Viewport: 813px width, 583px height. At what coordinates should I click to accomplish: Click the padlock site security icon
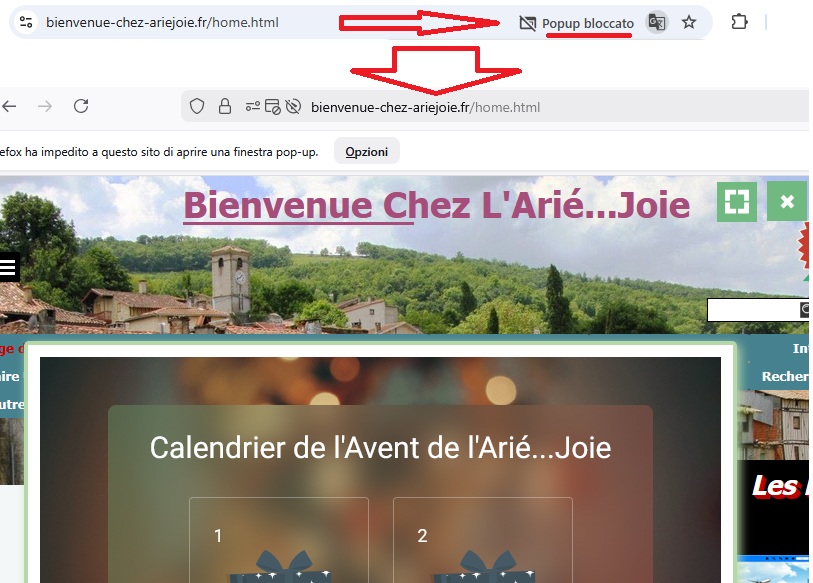click(x=225, y=106)
